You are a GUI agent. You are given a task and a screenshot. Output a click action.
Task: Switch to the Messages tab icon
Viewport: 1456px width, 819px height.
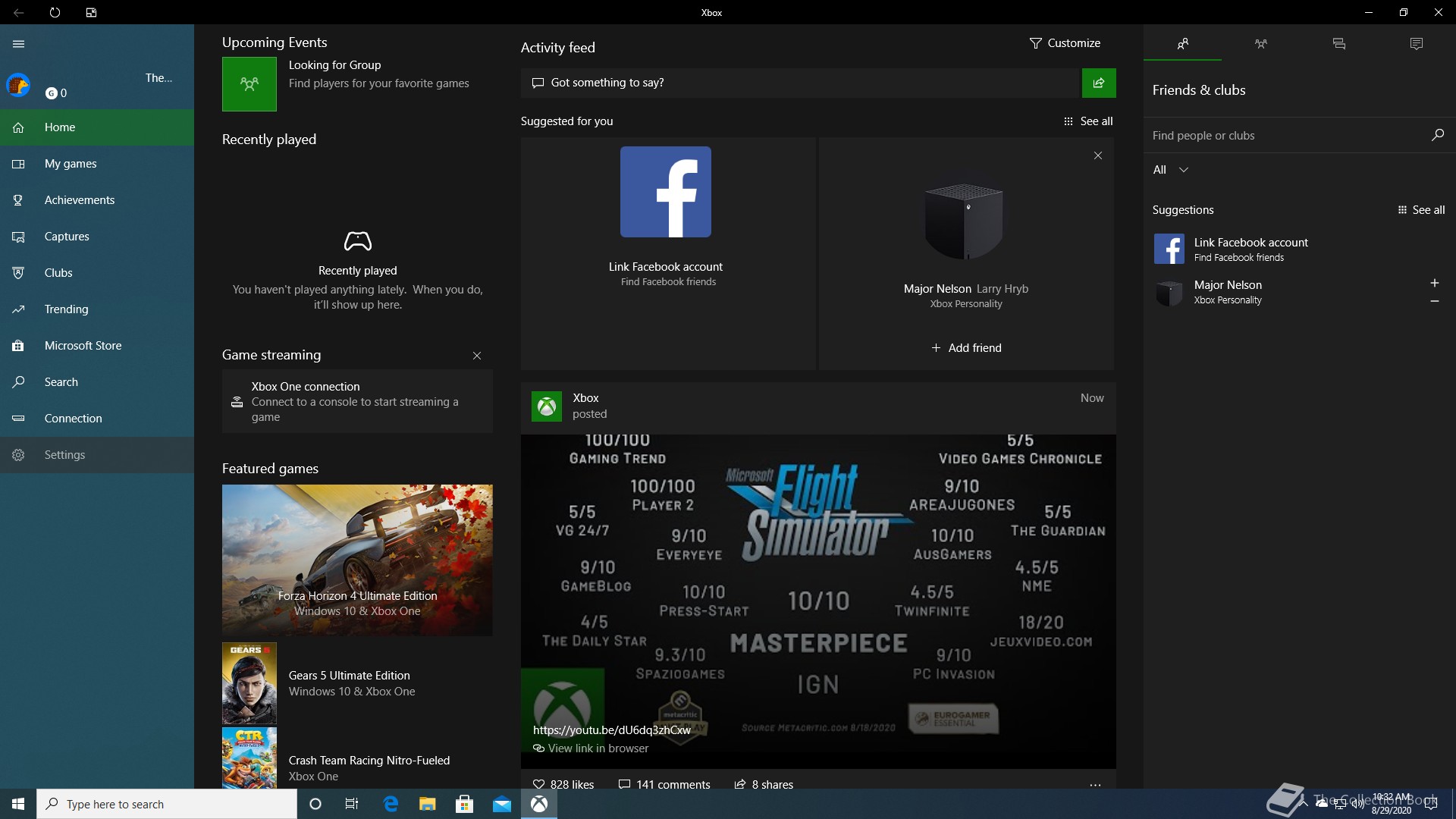(1338, 43)
